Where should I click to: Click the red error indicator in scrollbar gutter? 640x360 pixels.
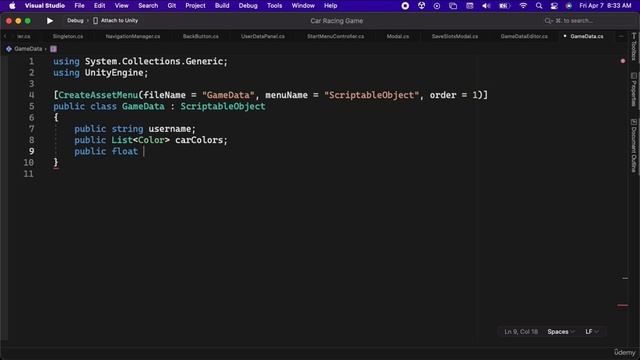pyautogui.click(x=623, y=61)
